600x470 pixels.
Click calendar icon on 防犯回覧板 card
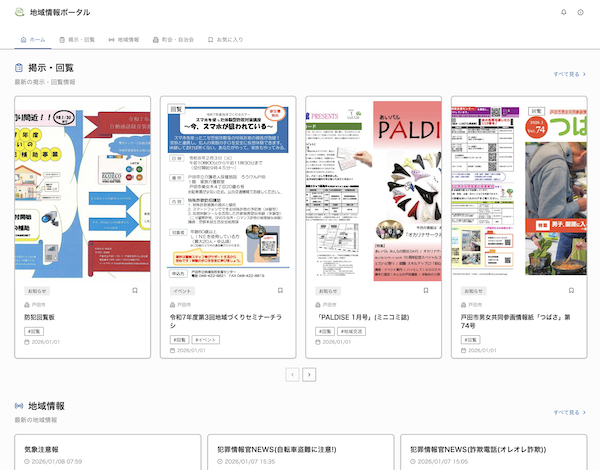pos(27,342)
